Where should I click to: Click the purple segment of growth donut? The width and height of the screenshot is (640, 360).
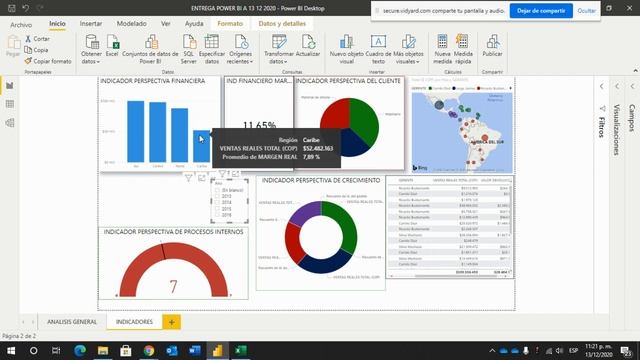(x=305, y=213)
